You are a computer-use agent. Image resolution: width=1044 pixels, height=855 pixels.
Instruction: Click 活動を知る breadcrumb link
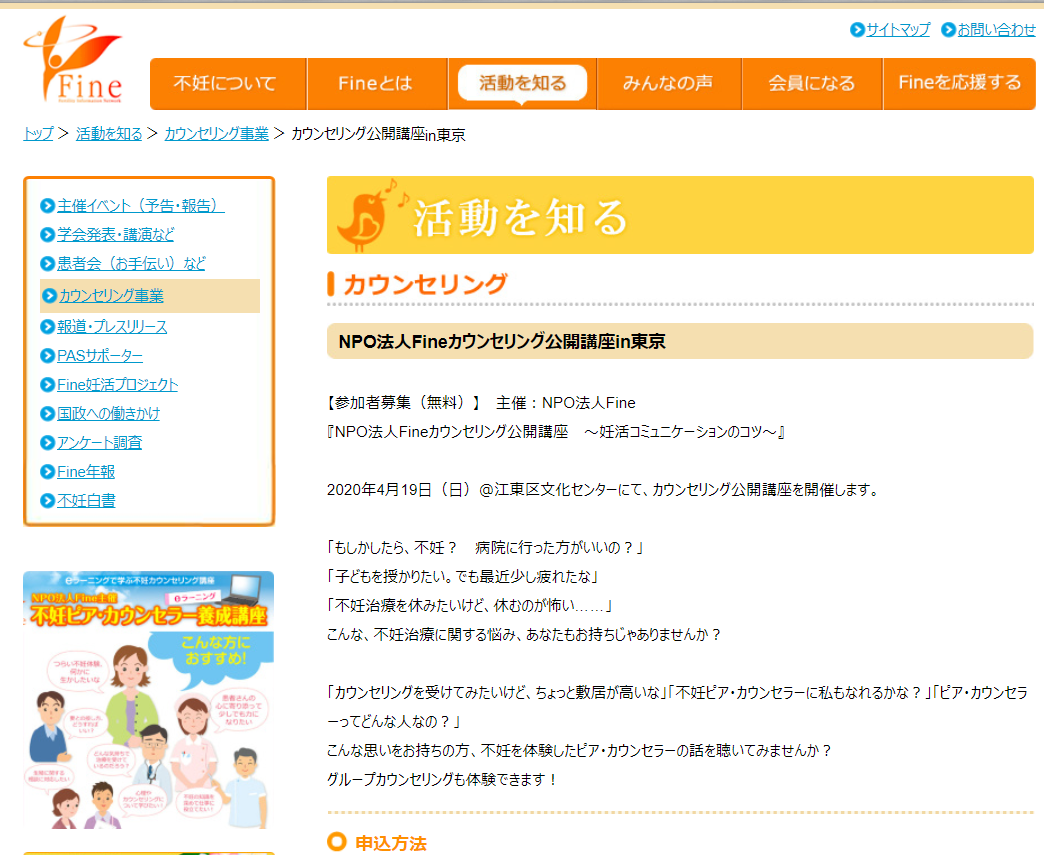point(109,134)
